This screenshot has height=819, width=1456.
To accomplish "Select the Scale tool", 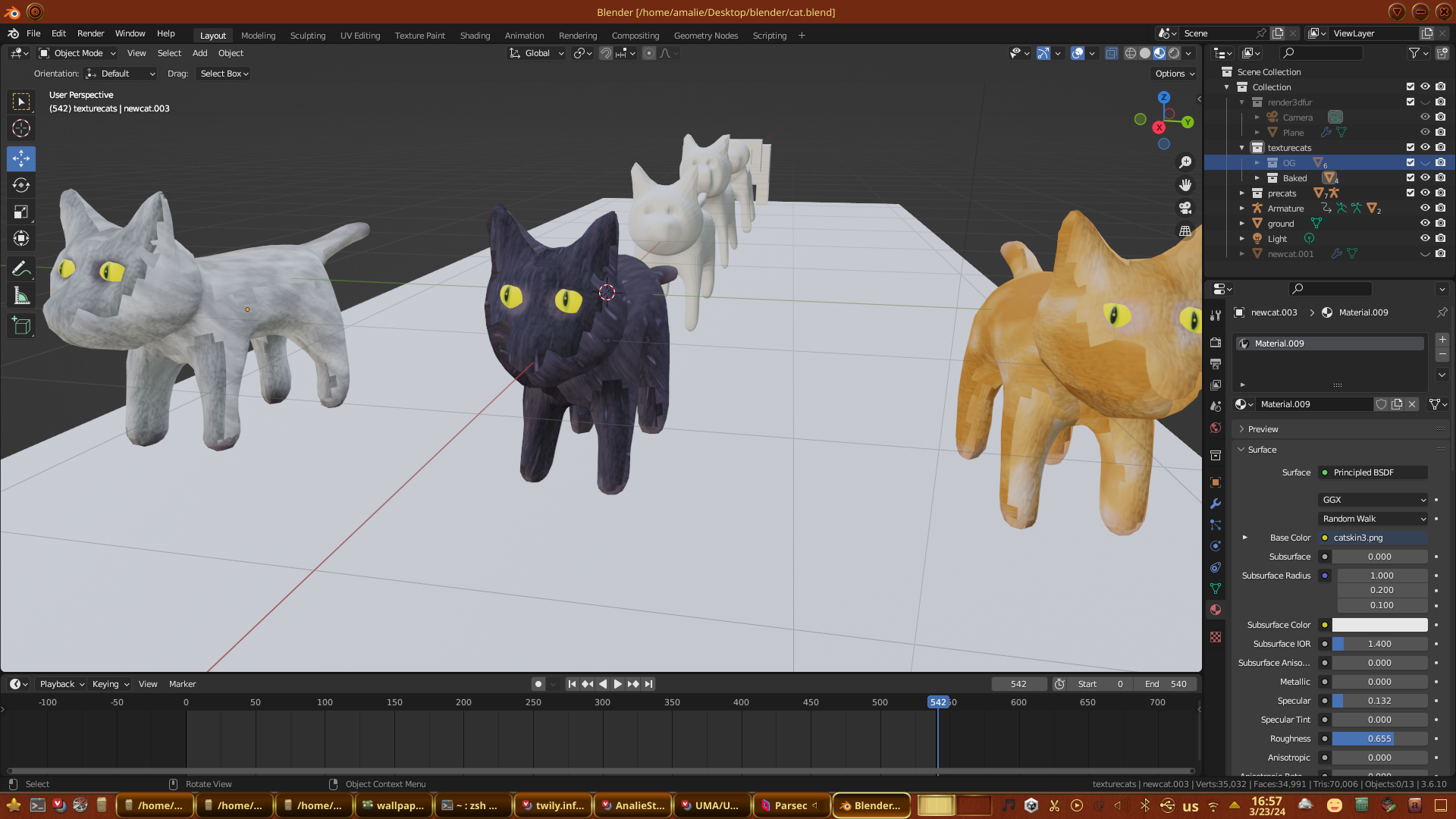I will pyautogui.click(x=21, y=212).
